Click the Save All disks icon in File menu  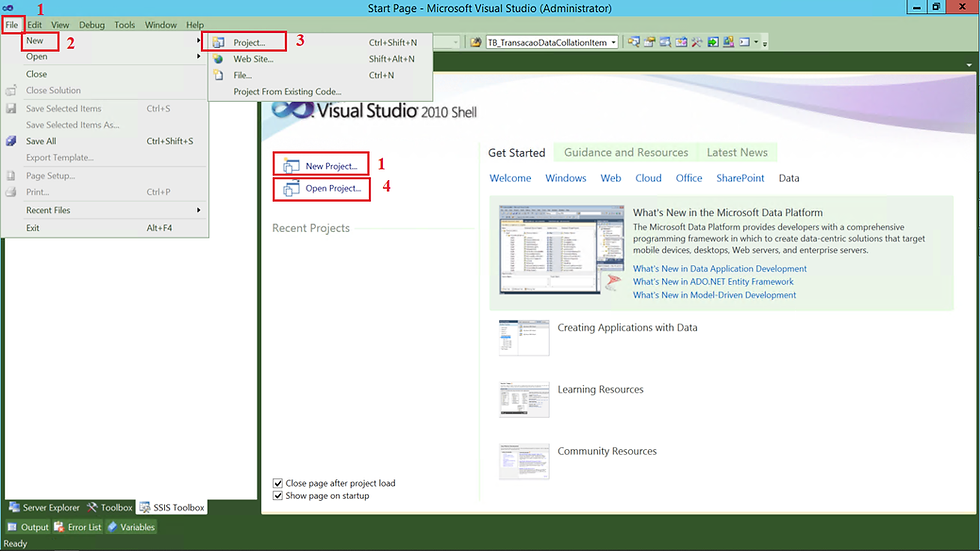tap(11, 141)
